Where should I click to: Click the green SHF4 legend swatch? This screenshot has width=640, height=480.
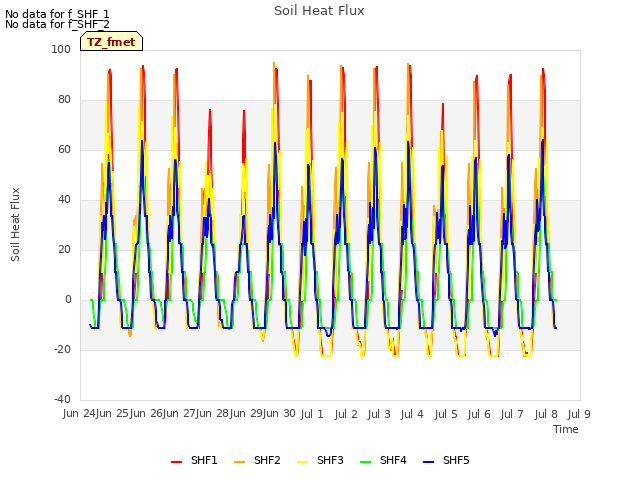[x=366, y=462]
